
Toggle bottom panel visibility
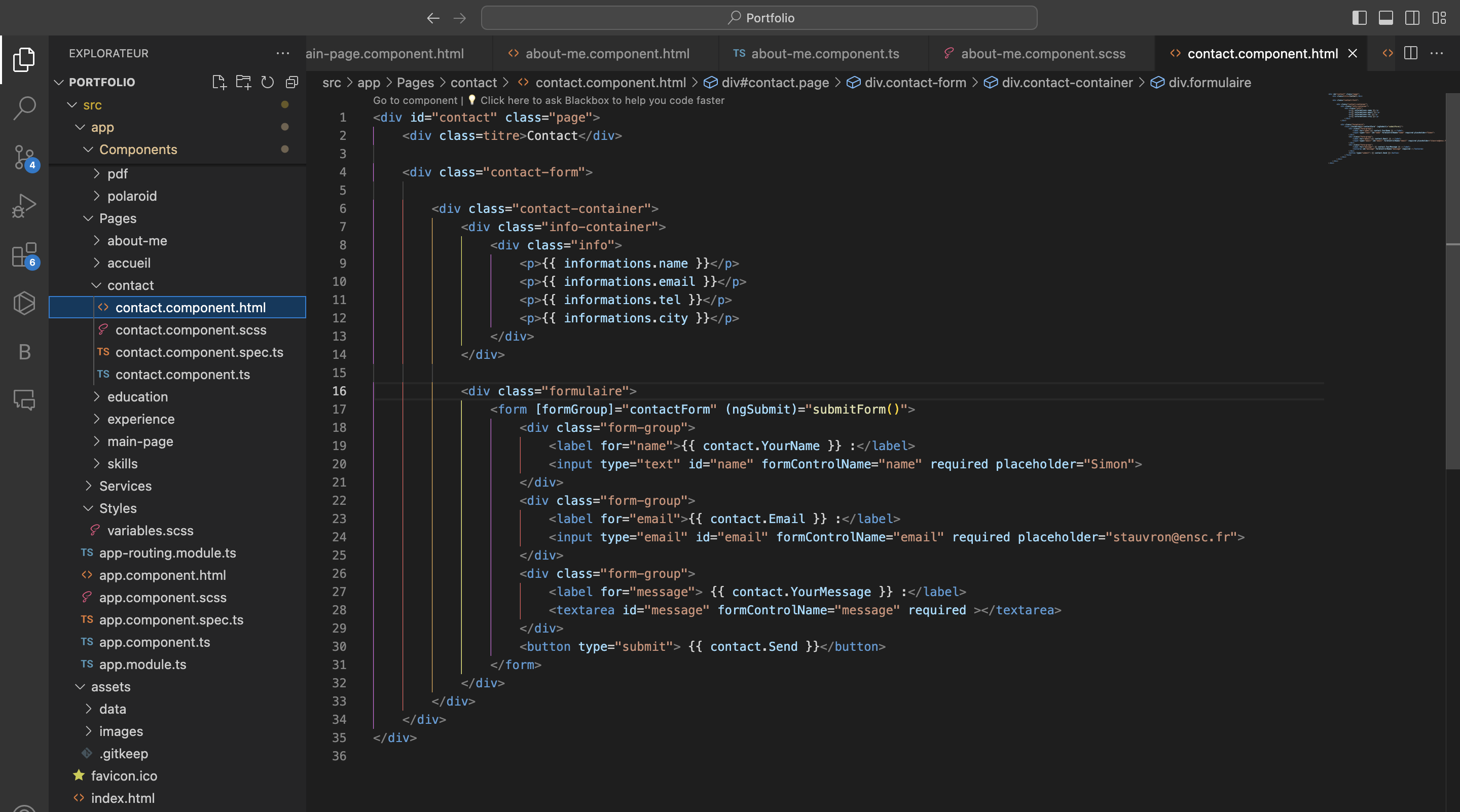(x=1386, y=18)
